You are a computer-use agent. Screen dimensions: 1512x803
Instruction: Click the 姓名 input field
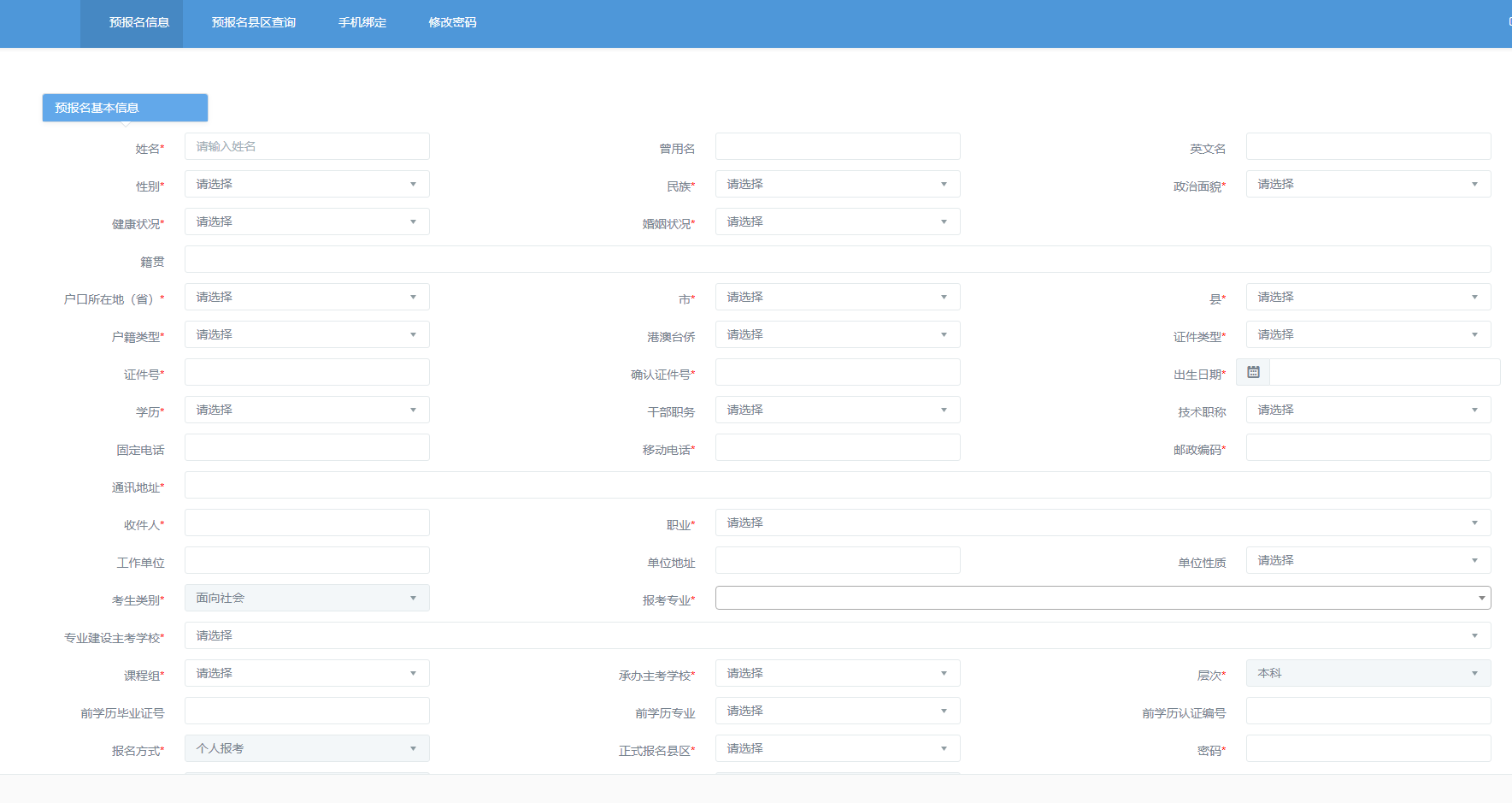(307, 146)
